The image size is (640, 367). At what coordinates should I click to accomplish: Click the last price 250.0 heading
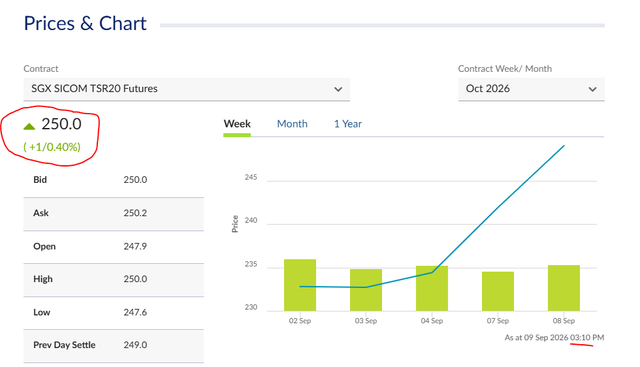(61, 124)
